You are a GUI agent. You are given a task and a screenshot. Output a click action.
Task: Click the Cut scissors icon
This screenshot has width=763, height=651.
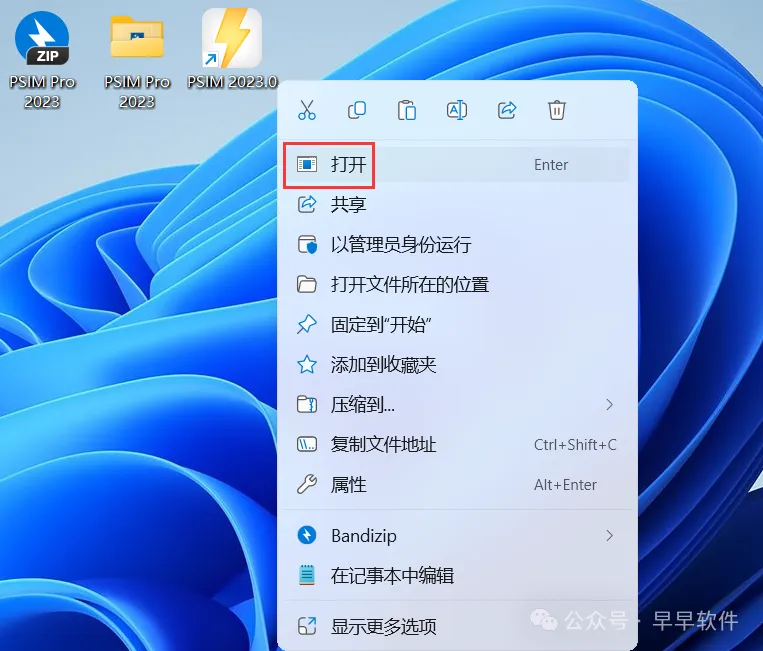pyautogui.click(x=307, y=110)
